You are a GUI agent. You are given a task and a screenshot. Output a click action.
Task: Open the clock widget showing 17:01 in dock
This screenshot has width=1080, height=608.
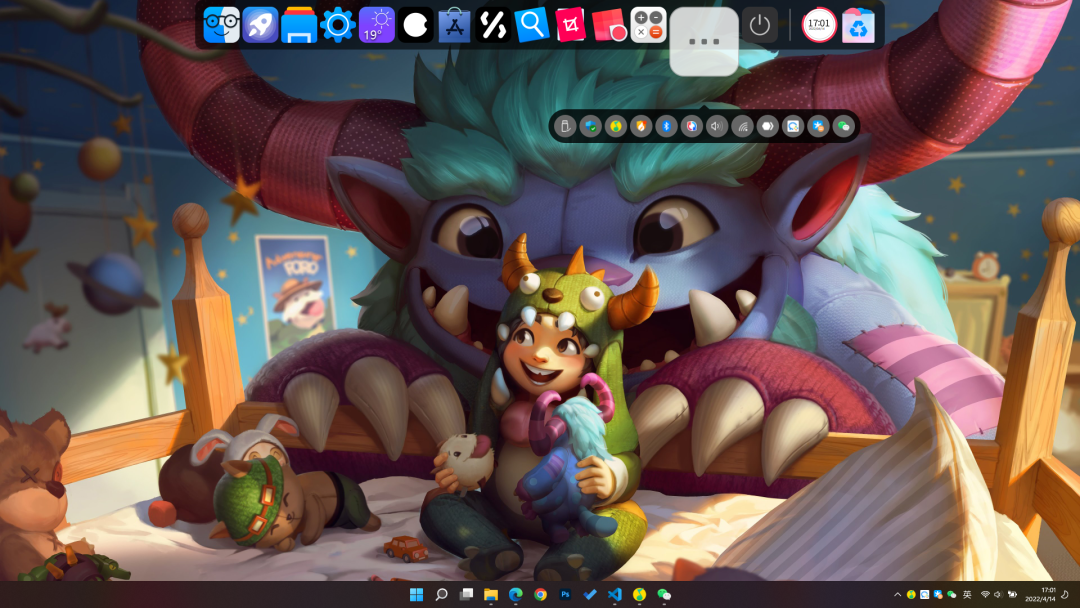pos(819,25)
